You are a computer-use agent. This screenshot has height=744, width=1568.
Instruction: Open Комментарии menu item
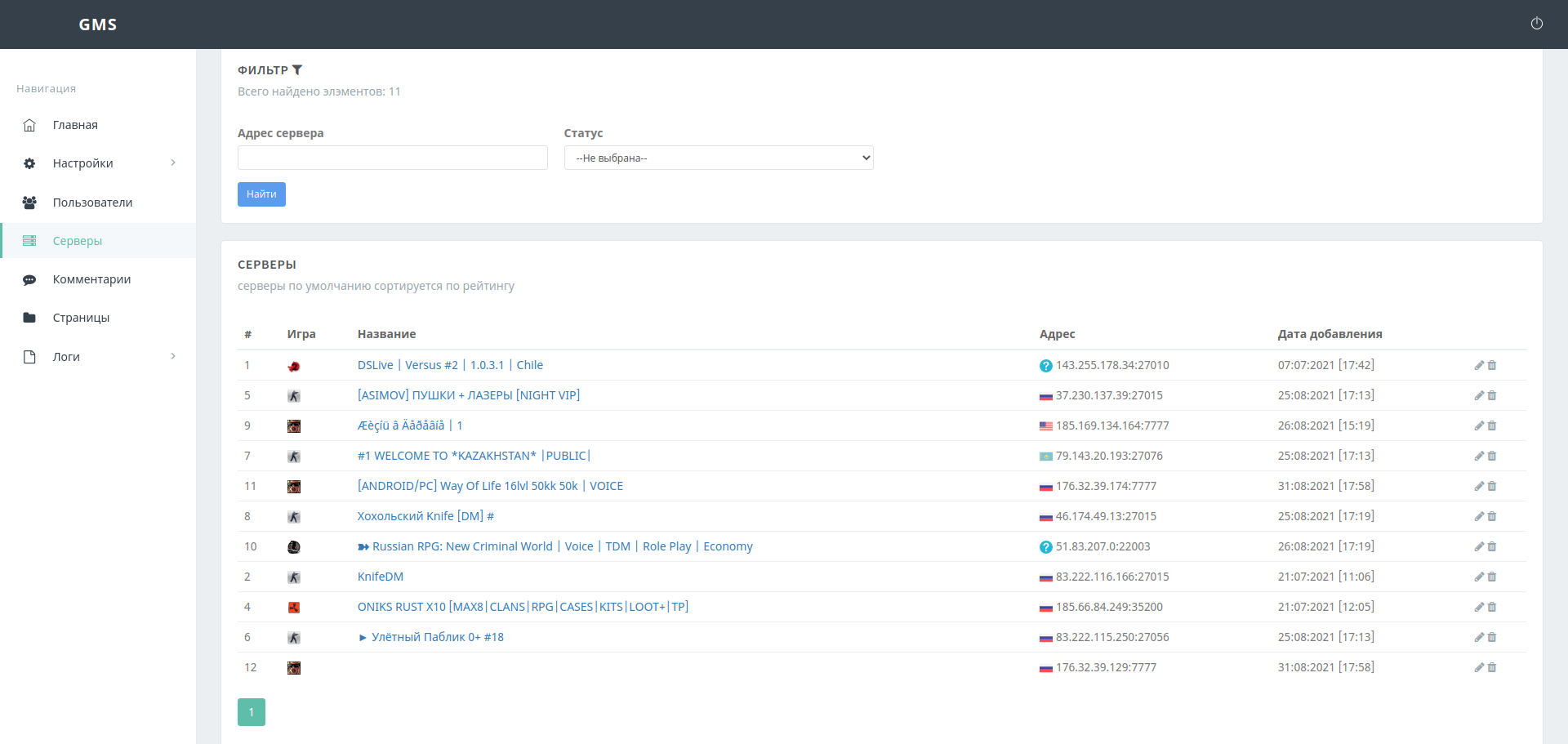(x=91, y=279)
